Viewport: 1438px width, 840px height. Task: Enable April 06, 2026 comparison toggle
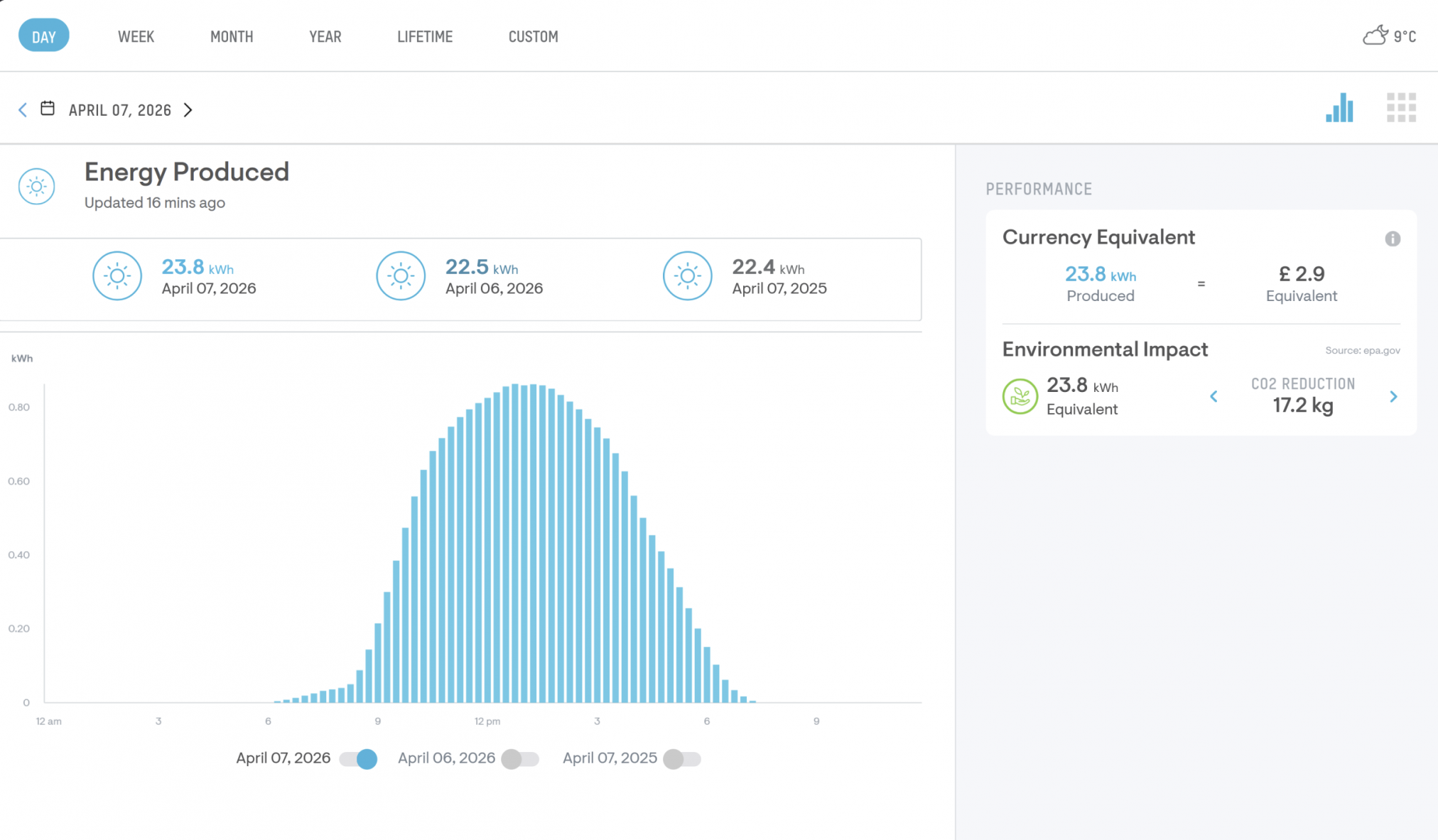[520, 758]
